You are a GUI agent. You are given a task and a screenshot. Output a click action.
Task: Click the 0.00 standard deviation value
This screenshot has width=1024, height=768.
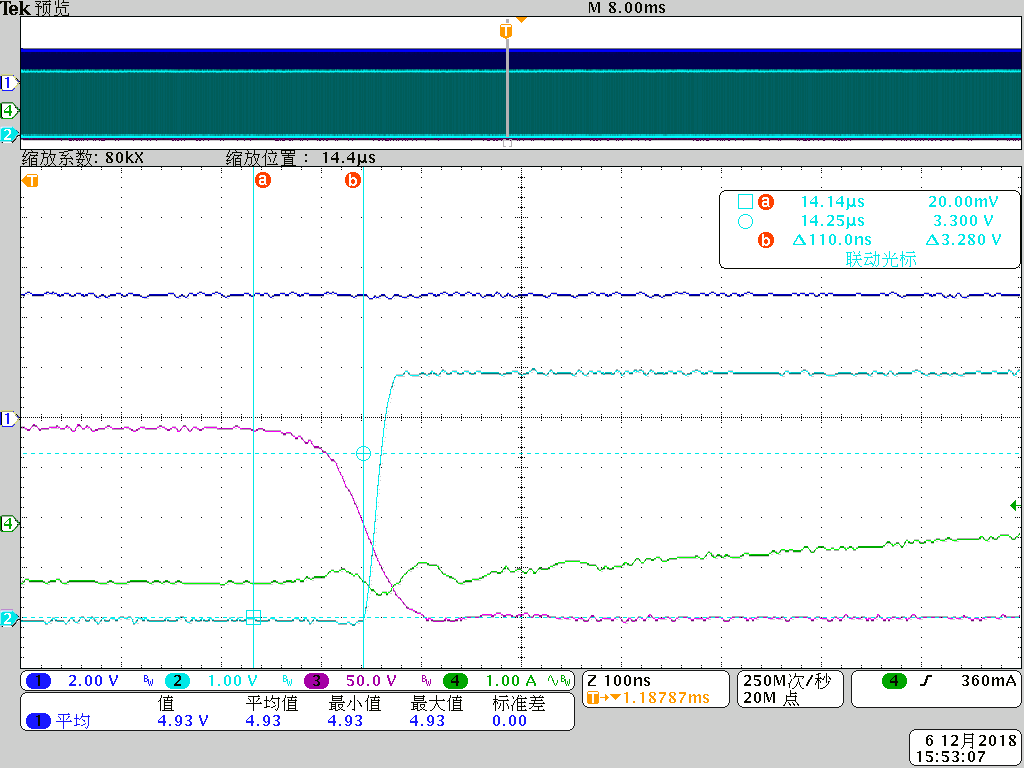tap(509, 721)
